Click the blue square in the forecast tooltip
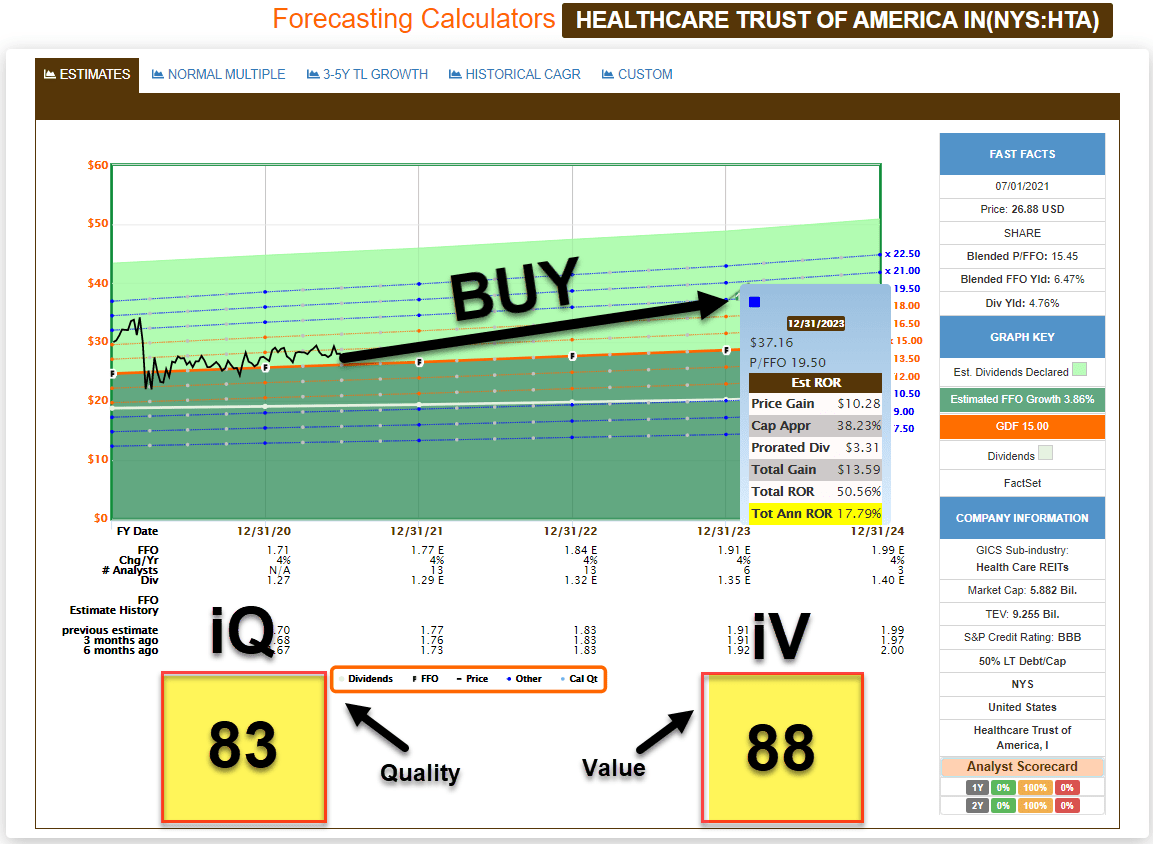Image resolution: width=1153 pixels, height=844 pixels. (754, 301)
